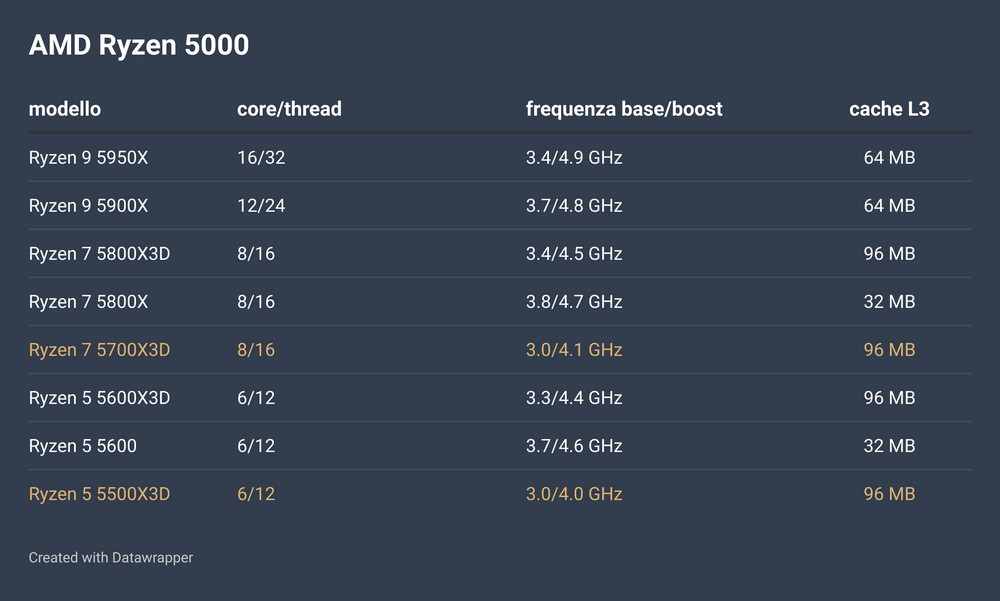
Task: Select the "core/thread" column header
Action: click(289, 109)
